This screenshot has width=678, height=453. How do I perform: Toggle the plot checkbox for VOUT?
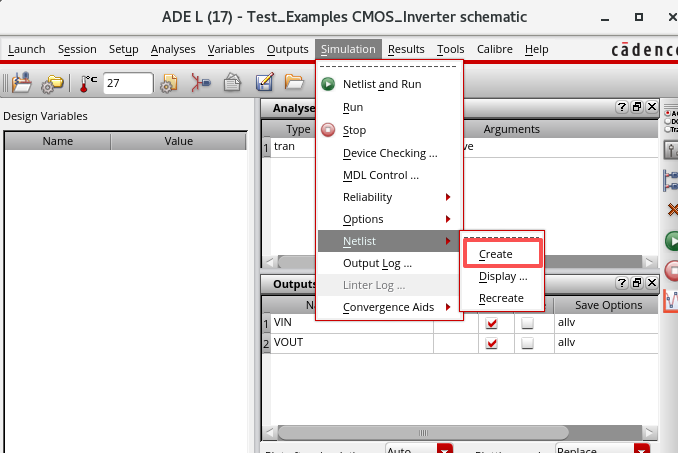tap(492, 343)
